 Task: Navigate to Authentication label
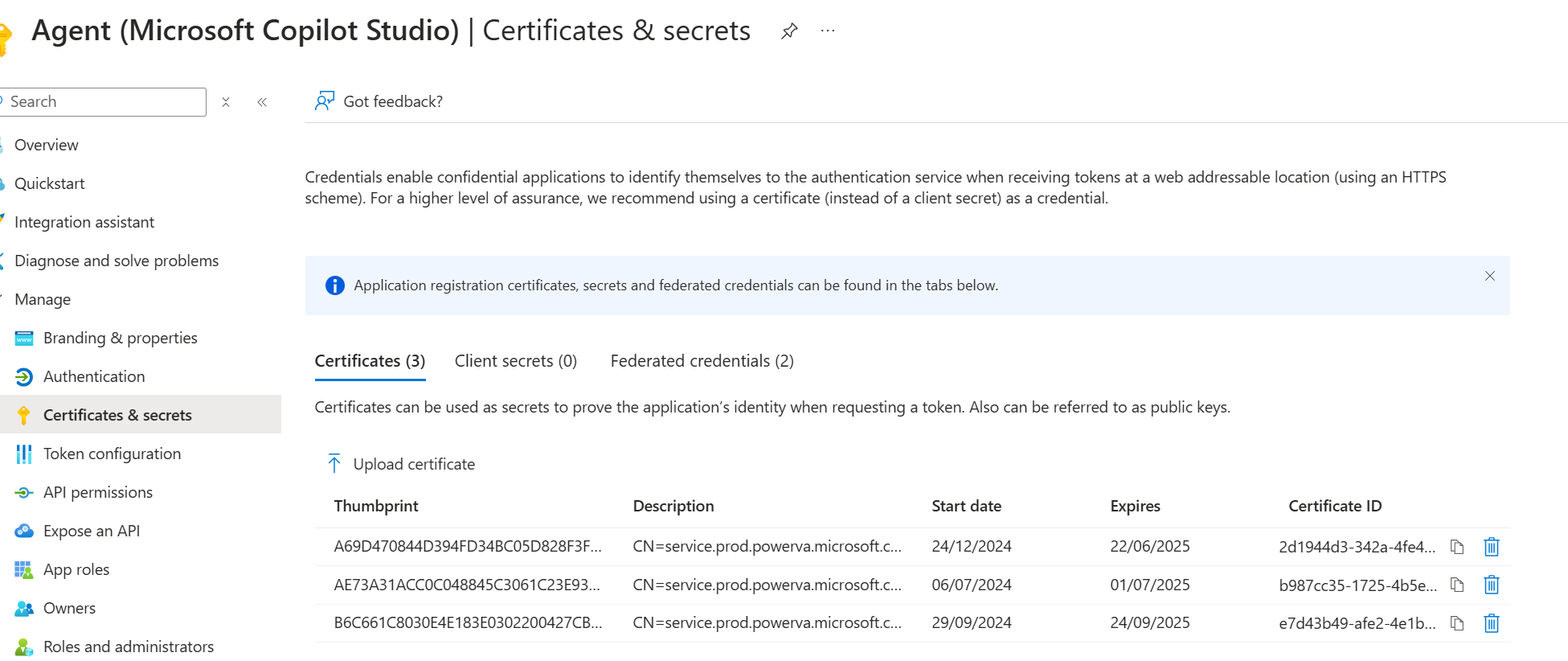click(x=94, y=376)
